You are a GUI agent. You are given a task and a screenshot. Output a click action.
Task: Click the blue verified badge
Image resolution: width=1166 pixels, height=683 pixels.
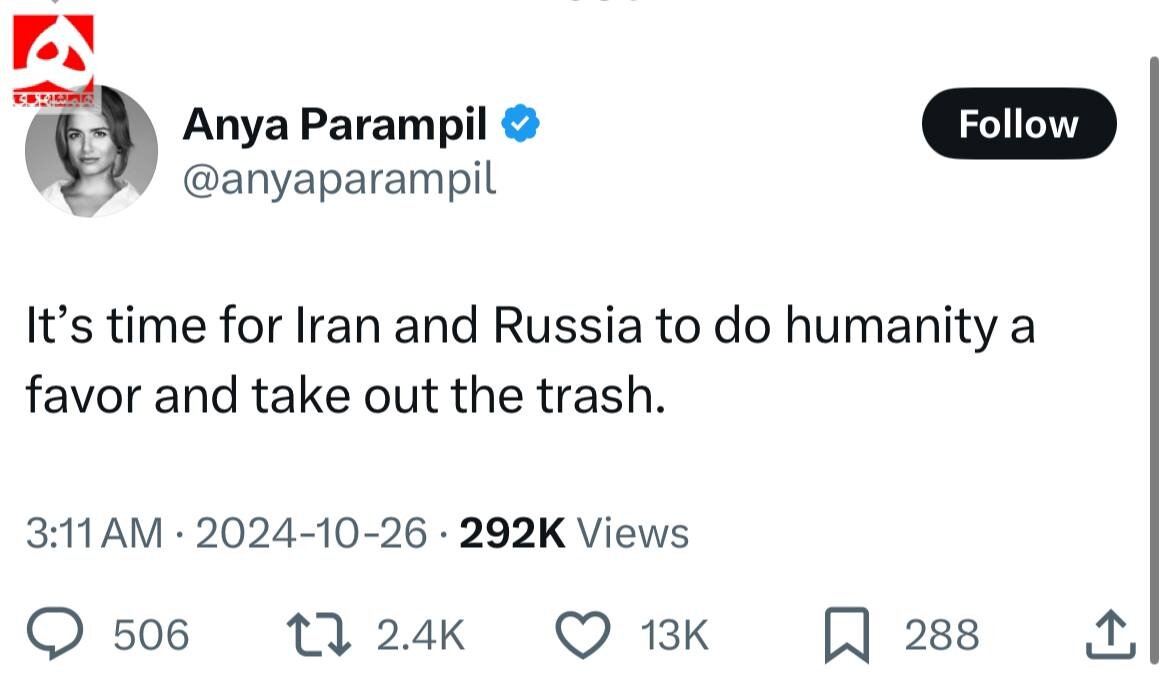521,123
